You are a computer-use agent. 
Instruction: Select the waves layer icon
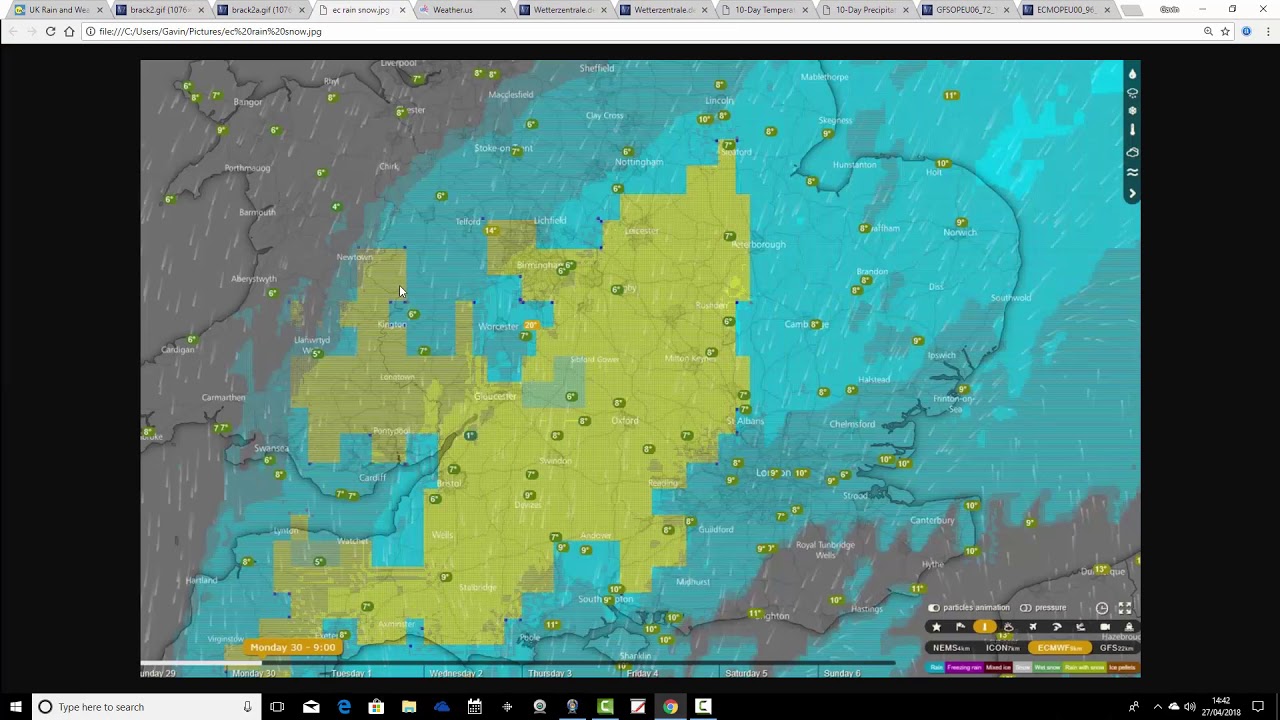(x=1132, y=172)
